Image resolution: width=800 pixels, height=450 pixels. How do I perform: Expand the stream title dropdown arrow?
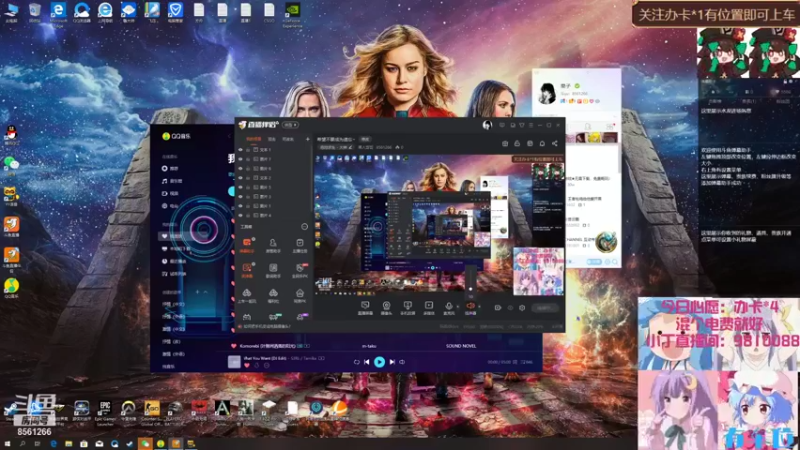pos(353,139)
